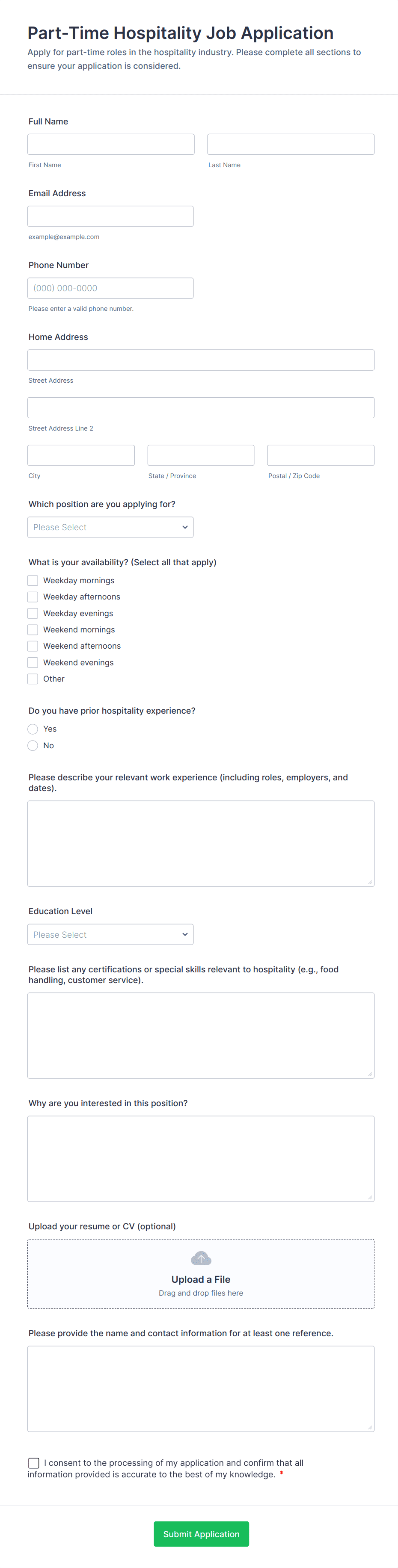Enable the consent confirmation checkbox
The width and height of the screenshot is (398, 1568).
33,1463
